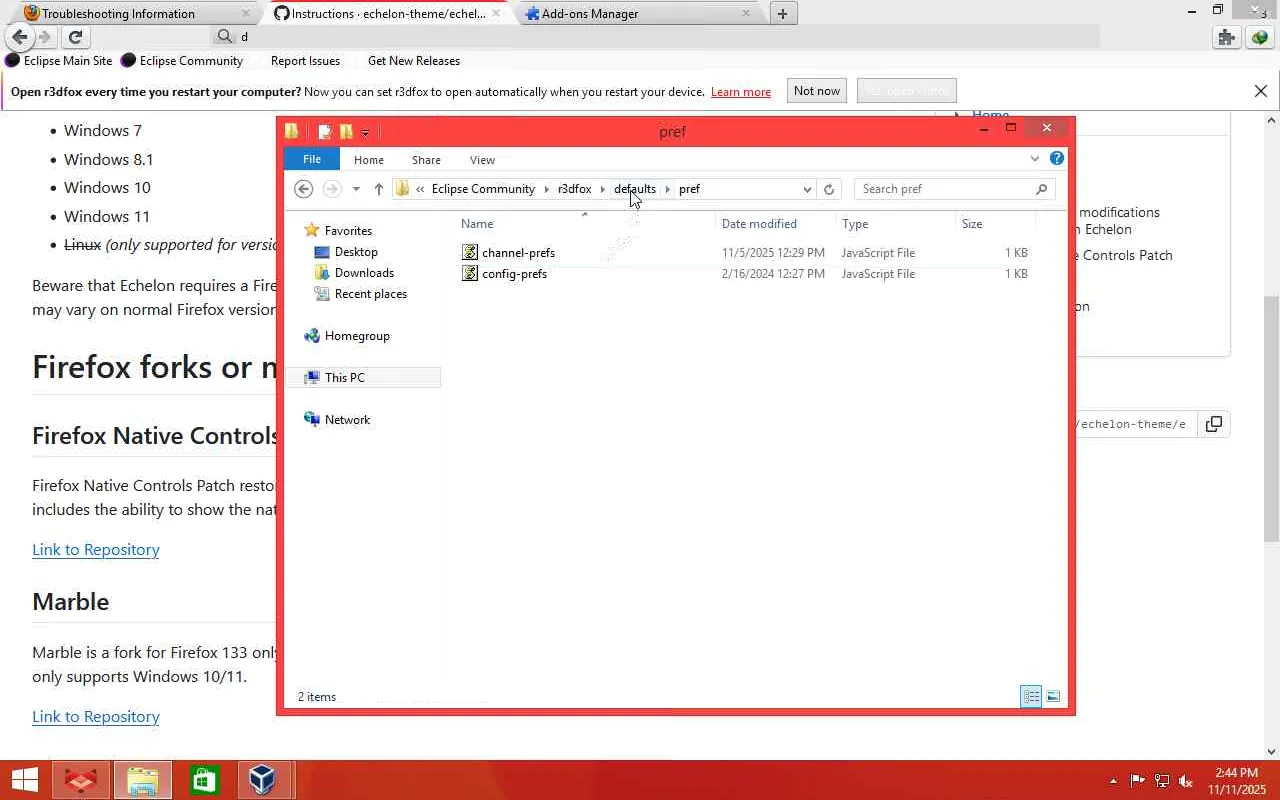Open Report Issues bookmark
The image size is (1280, 800).
click(x=305, y=61)
